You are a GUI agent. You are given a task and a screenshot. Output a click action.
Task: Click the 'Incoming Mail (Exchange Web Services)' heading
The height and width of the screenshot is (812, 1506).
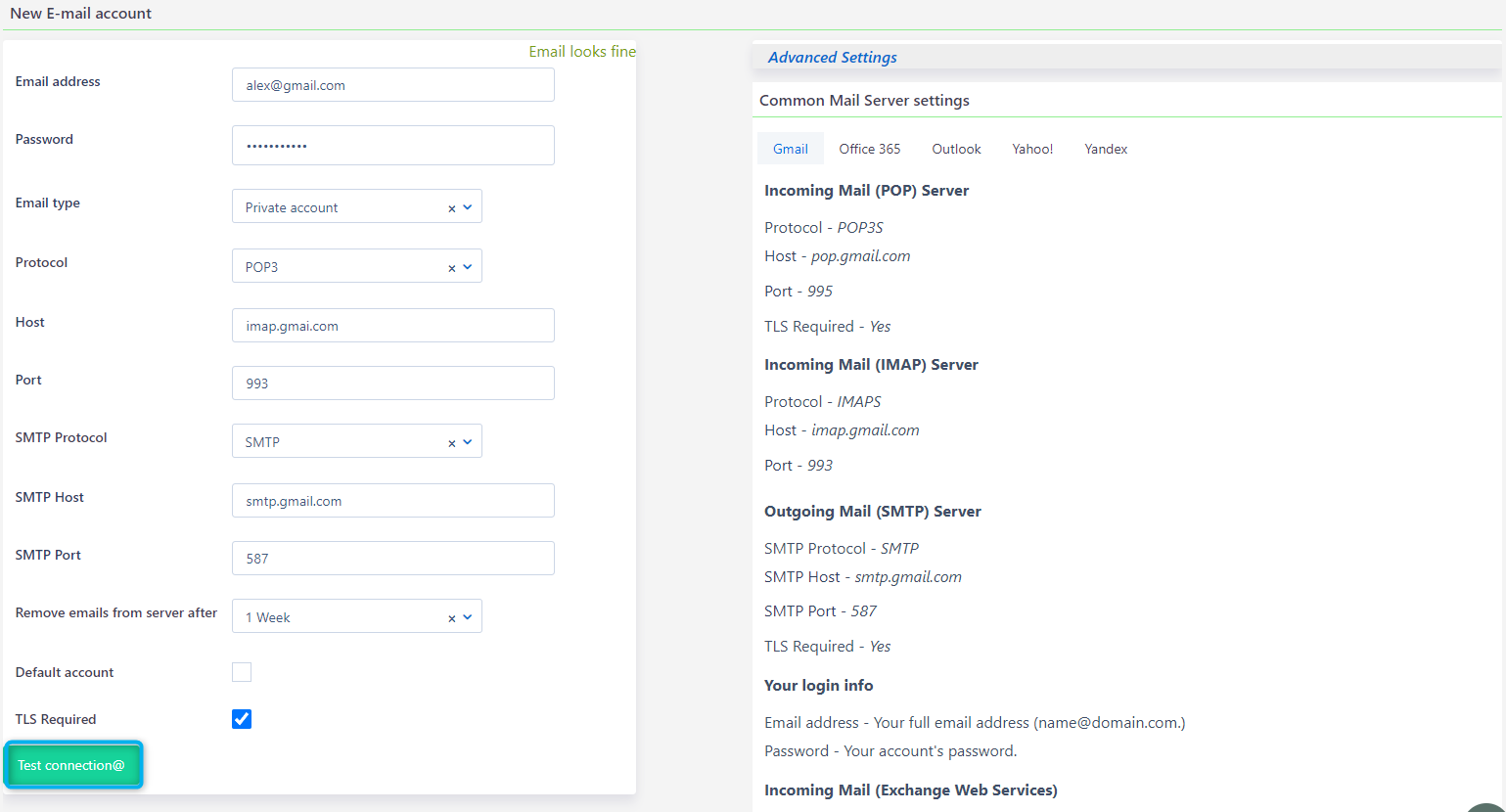911,790
